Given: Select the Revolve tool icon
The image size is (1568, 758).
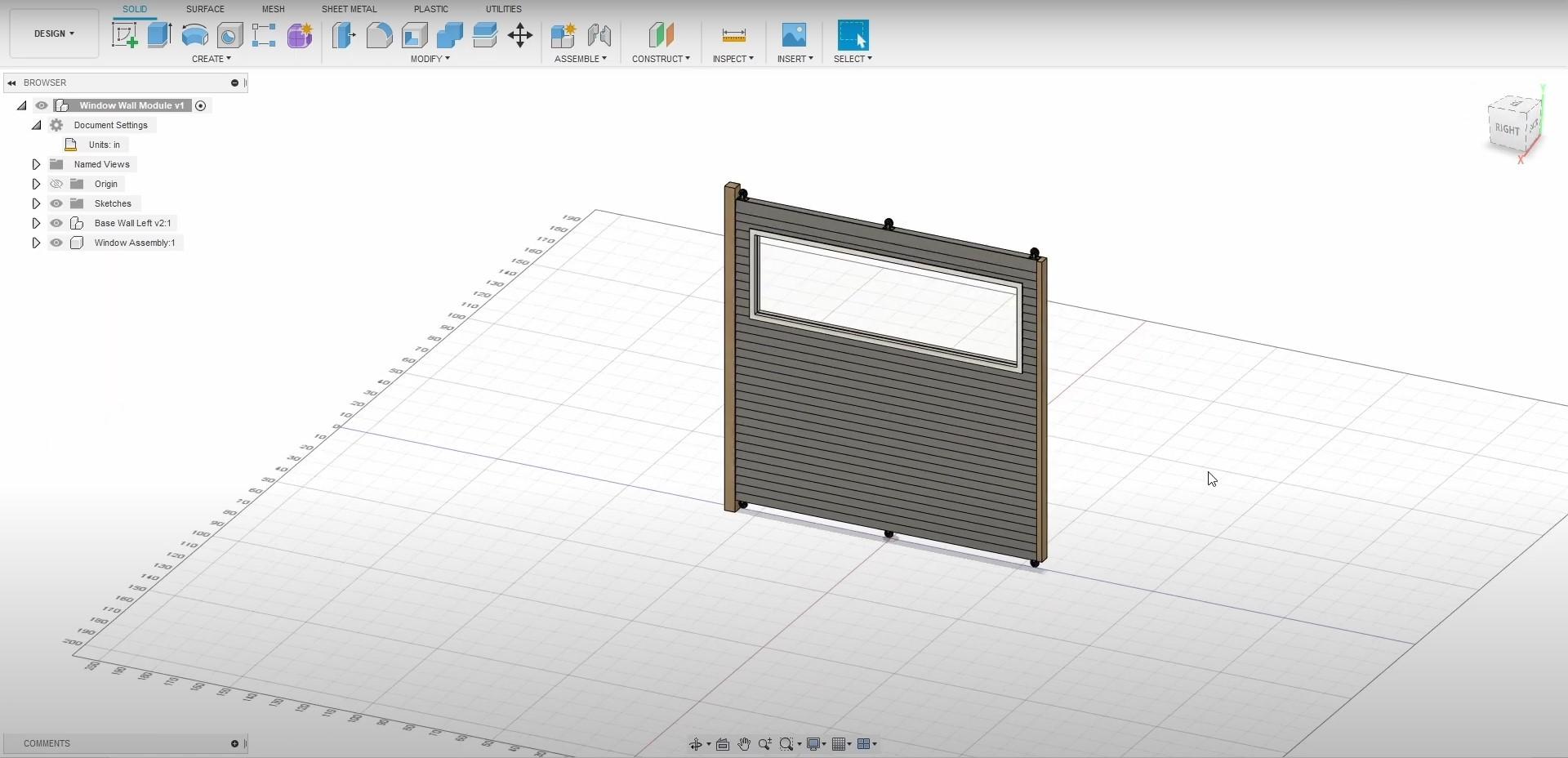Looking at the screenshot, I should [x=194, y=35].
